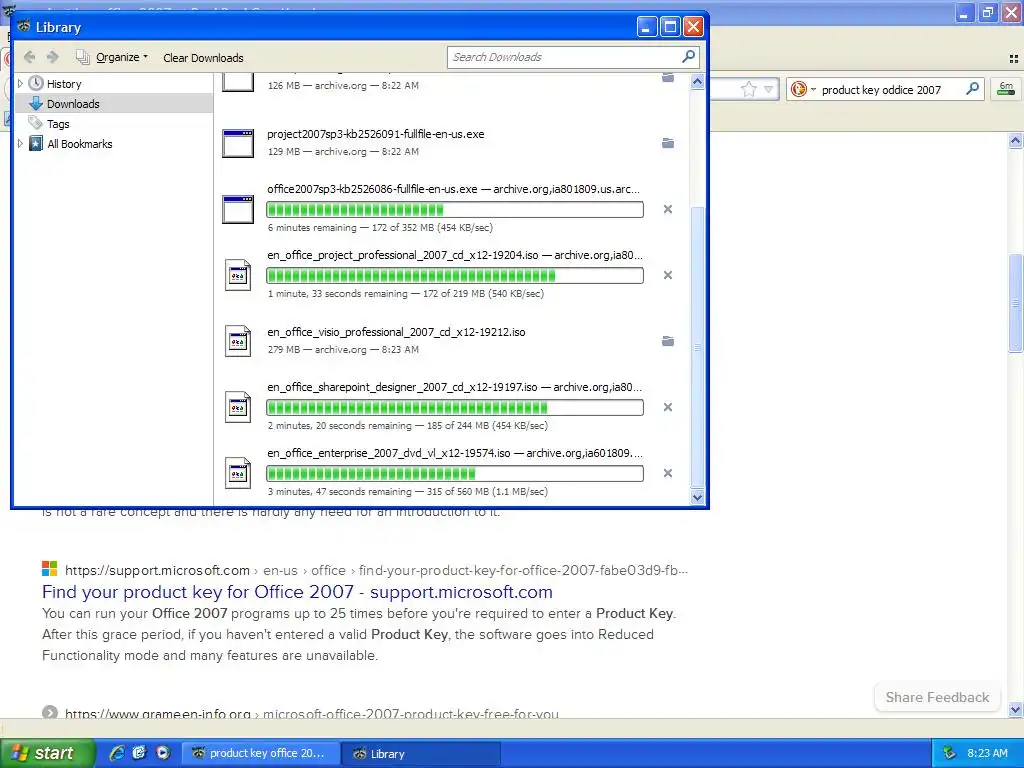Launch Windows Media Player from quick launch
This screenshot has width=1024, height=768.
163,753
